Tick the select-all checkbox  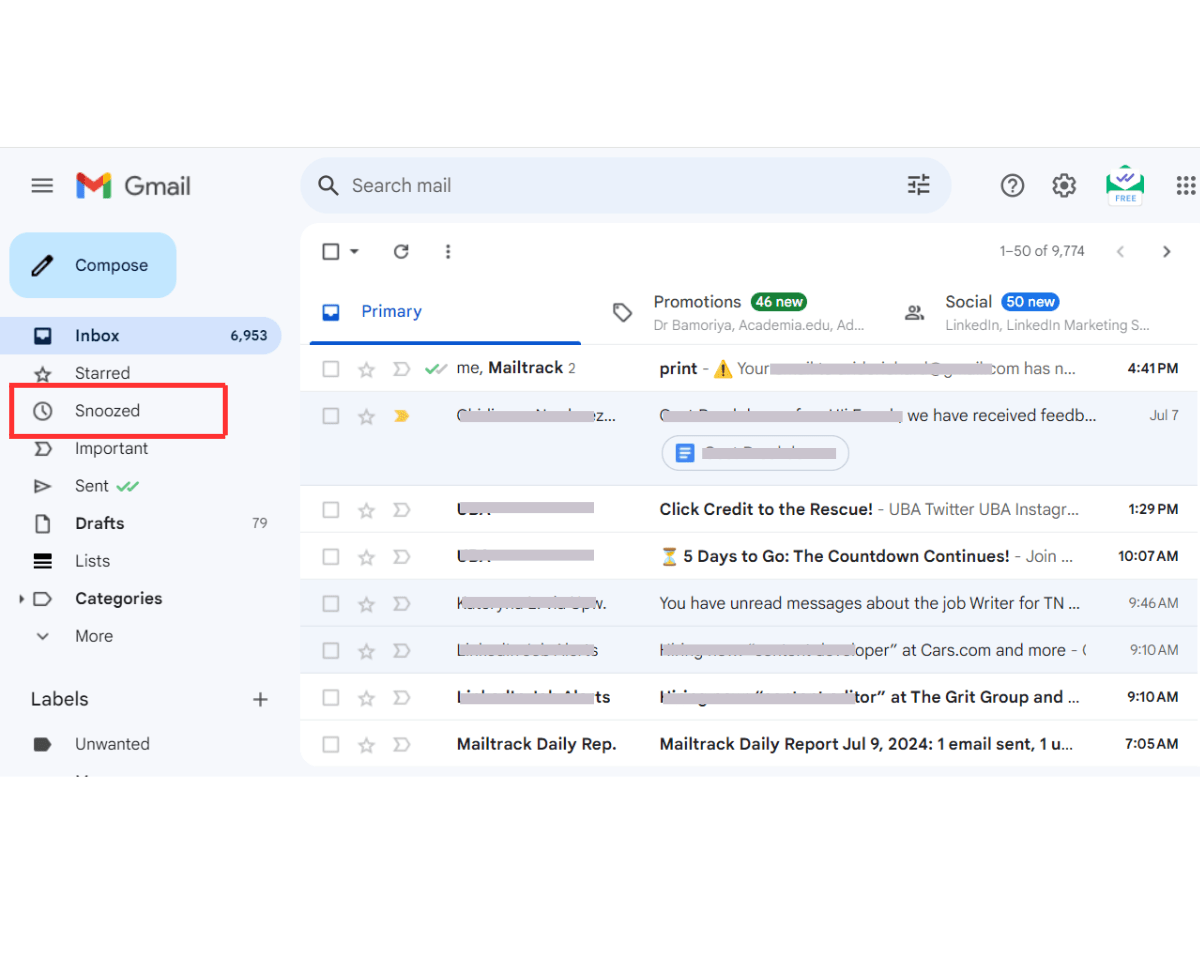[331, 251]
